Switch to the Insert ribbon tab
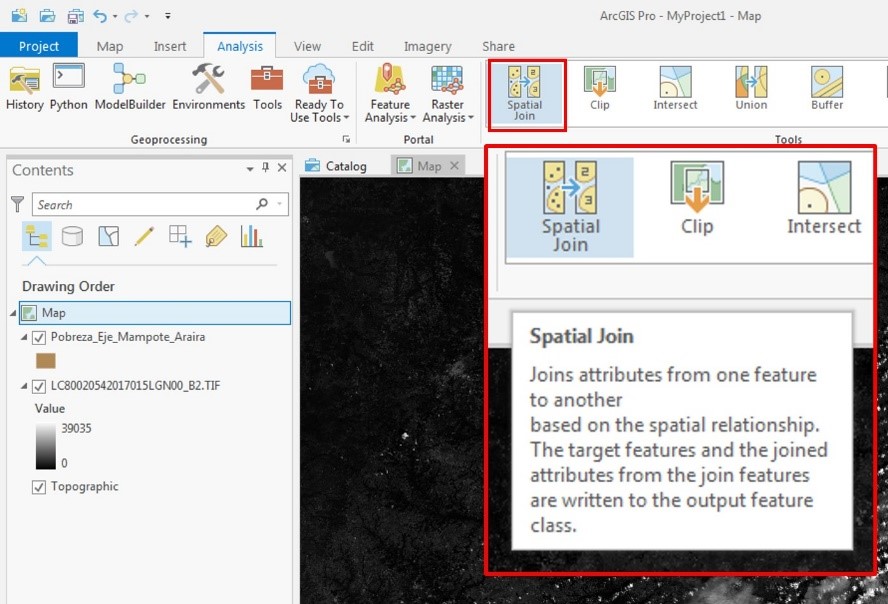This screenshot has height=604, width=888. coord(170,46)
